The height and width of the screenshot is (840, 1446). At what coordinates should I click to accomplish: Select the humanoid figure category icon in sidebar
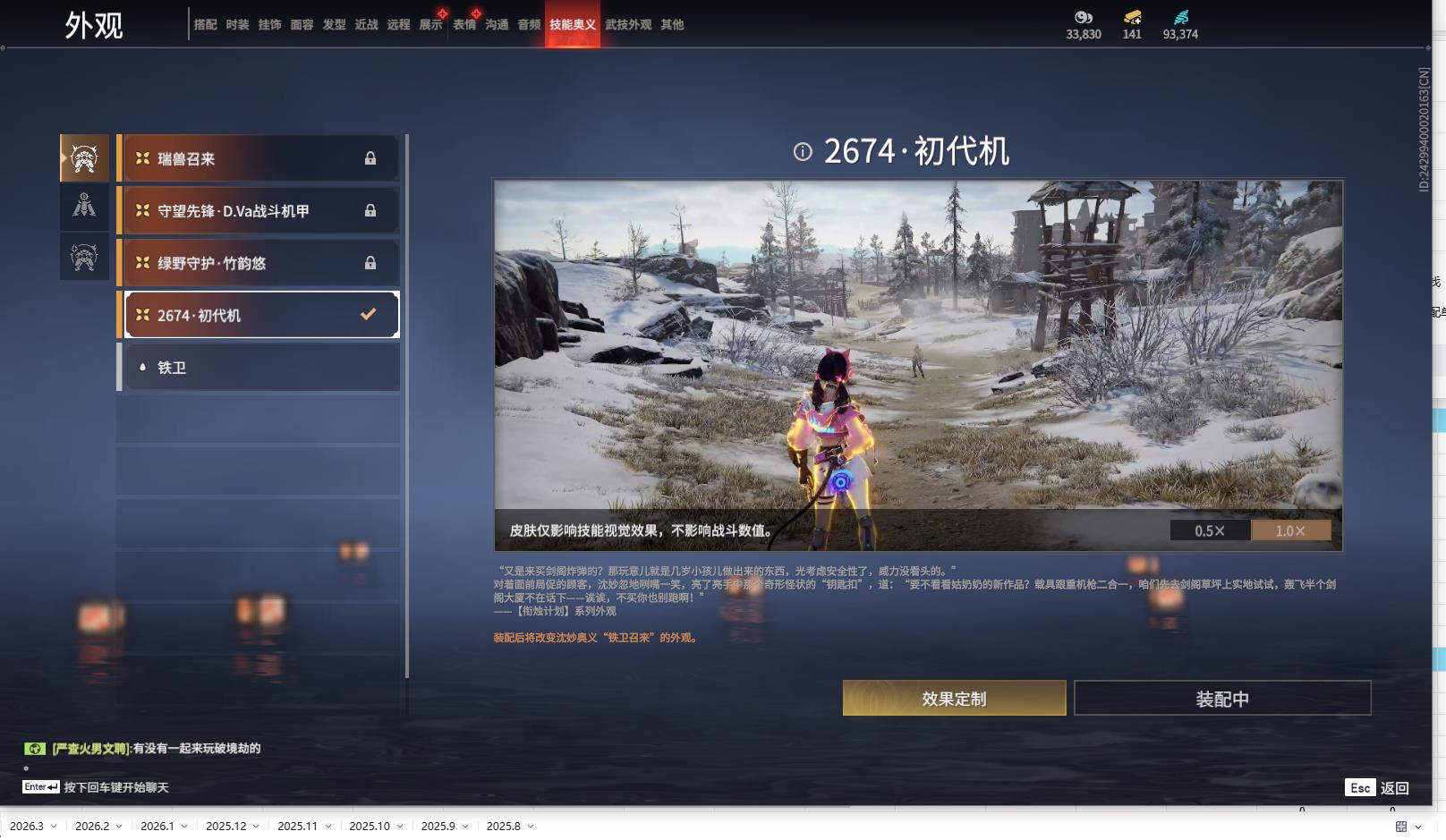[84, 207]
